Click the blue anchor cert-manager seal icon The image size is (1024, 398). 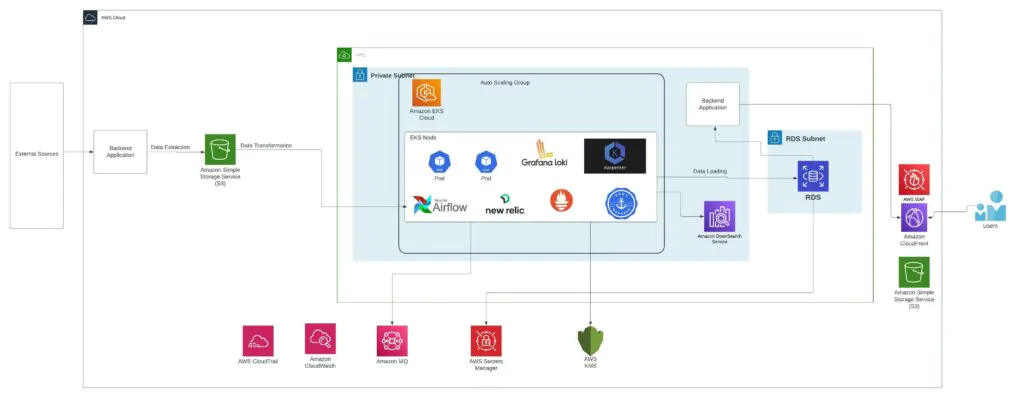621,203
